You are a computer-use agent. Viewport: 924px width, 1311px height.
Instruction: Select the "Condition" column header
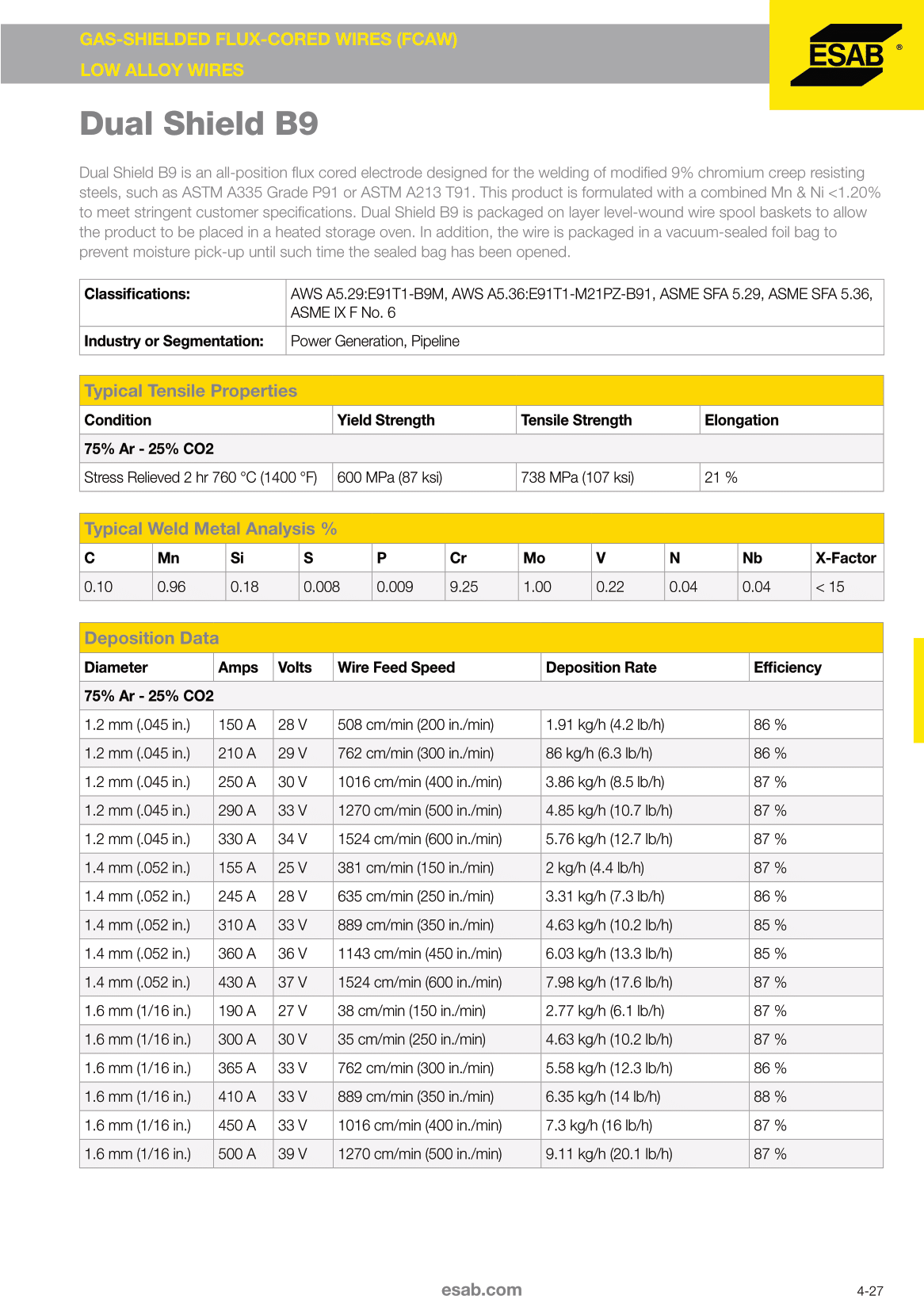tap(118, 420)
